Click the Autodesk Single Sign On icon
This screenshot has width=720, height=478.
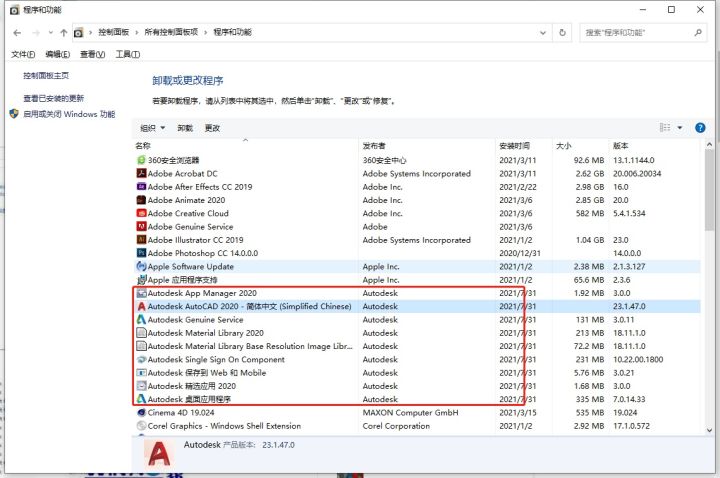(141, 360)
